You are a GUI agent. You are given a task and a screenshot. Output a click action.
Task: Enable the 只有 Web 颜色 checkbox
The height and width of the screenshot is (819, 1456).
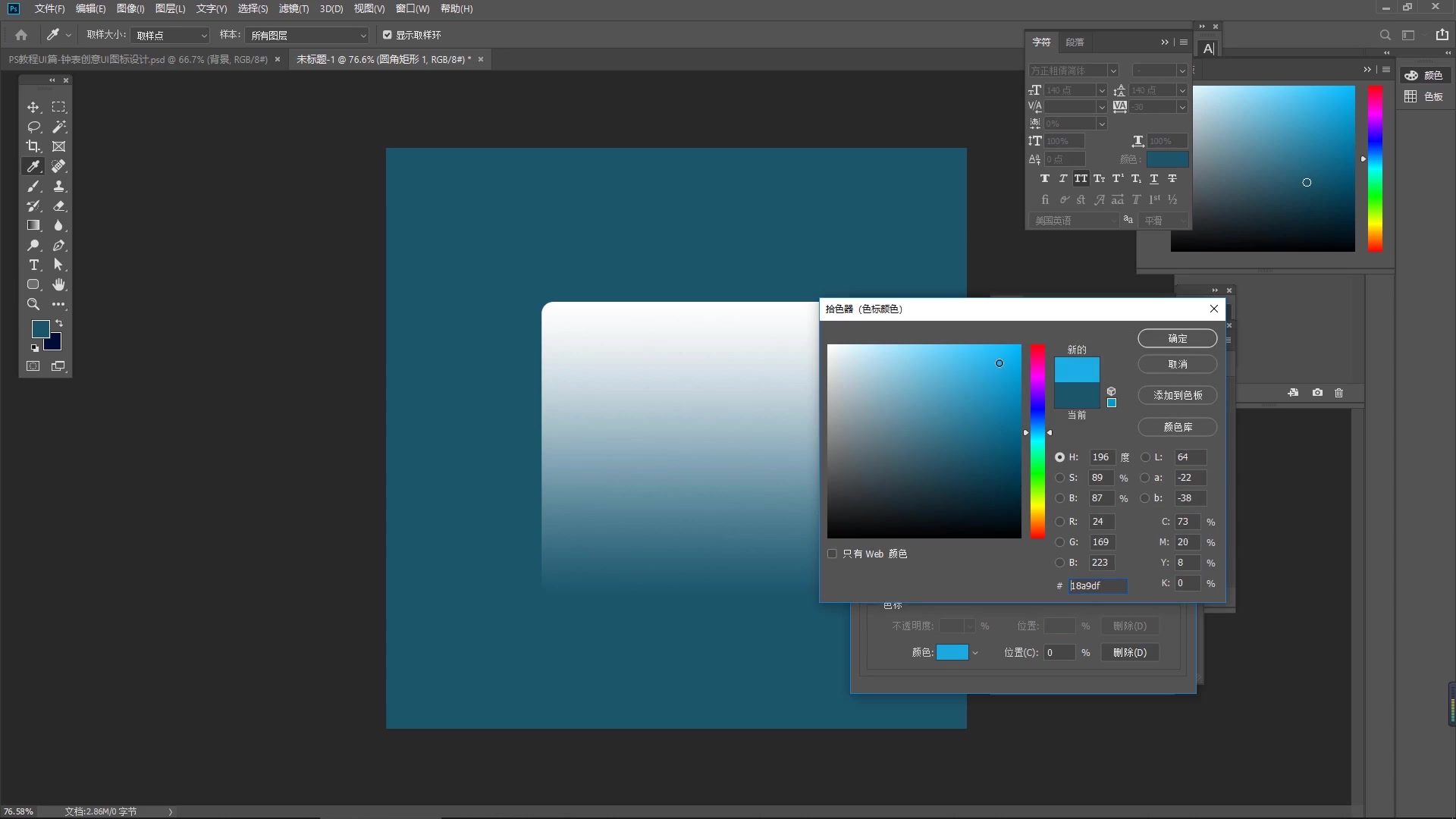[832, 554]
